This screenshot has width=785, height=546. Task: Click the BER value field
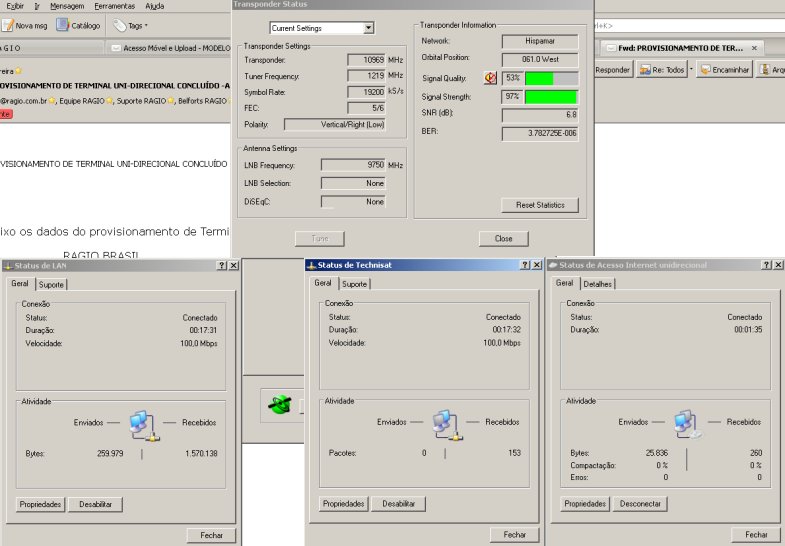(540, 133)
